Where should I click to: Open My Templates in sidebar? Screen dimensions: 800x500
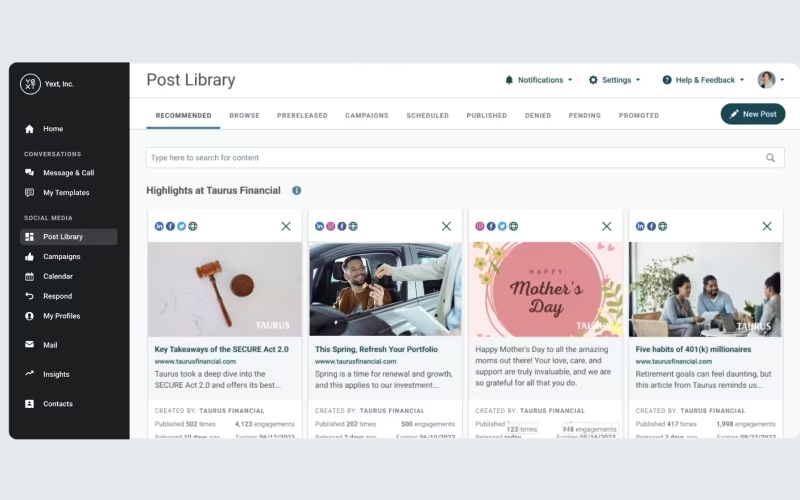pyautogui.click(x=57, y=193)
